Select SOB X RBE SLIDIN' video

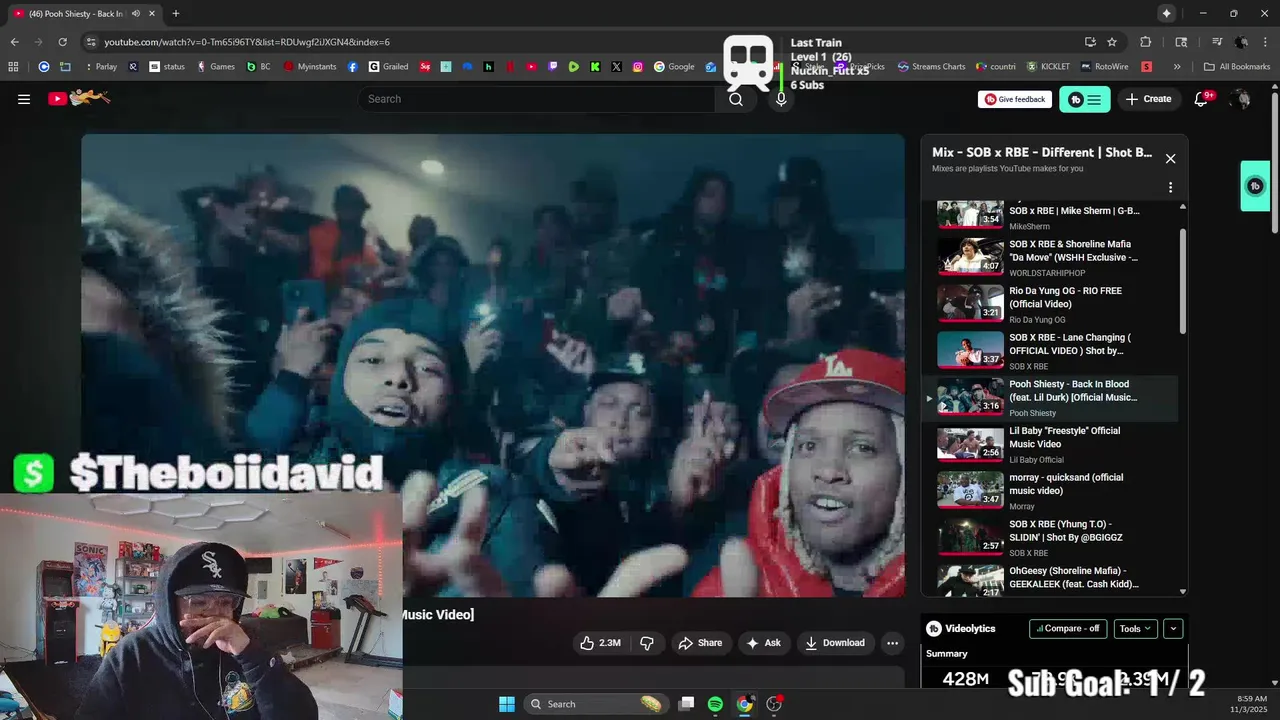tap(1050, 538)
